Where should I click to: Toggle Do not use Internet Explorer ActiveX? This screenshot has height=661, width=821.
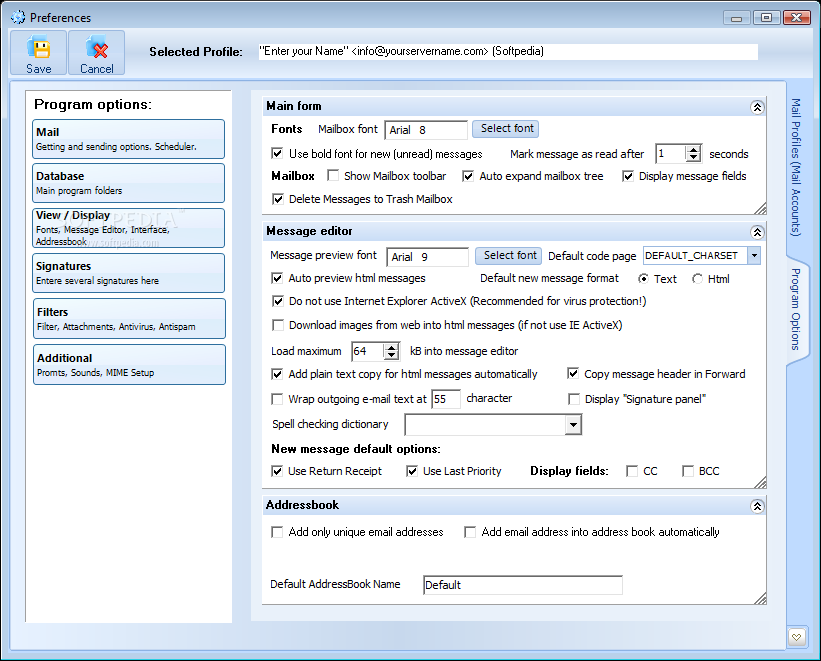278,301
